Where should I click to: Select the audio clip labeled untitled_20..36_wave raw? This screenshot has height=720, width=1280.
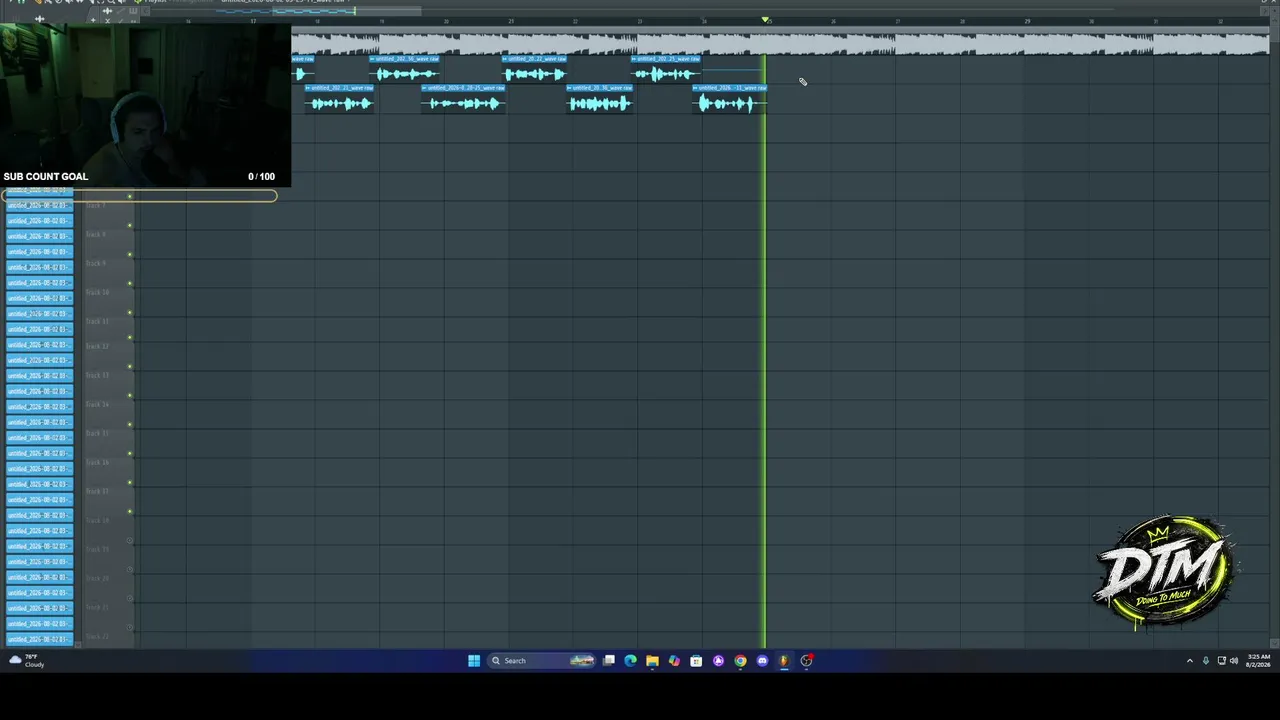600,98
